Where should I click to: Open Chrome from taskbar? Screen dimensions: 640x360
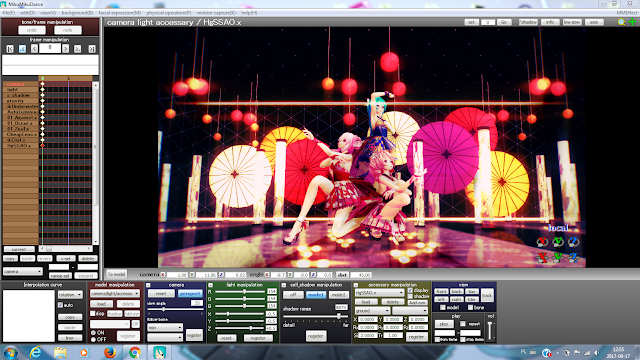(x=134, y=352)
